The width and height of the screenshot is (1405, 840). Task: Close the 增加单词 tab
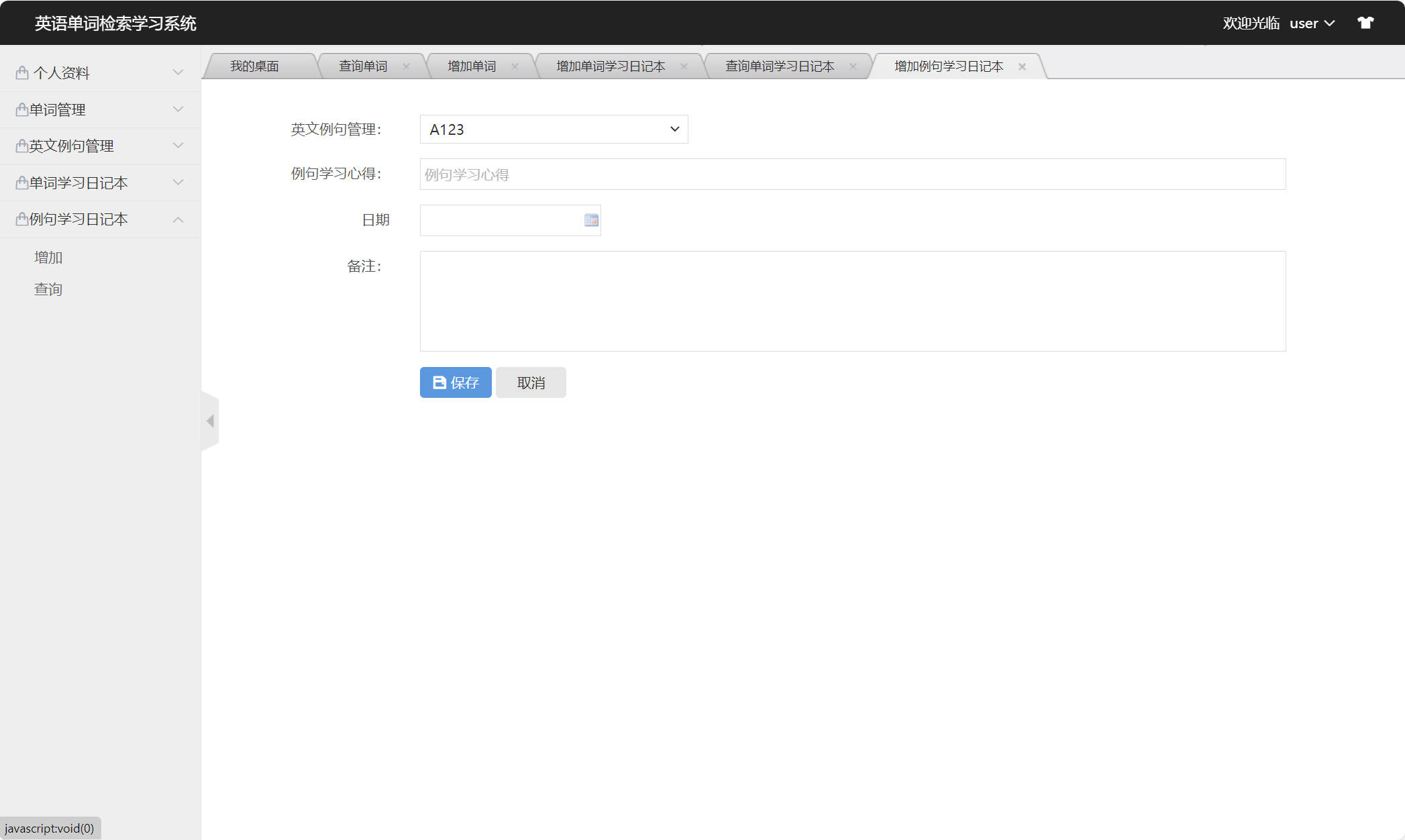(515, 66)
